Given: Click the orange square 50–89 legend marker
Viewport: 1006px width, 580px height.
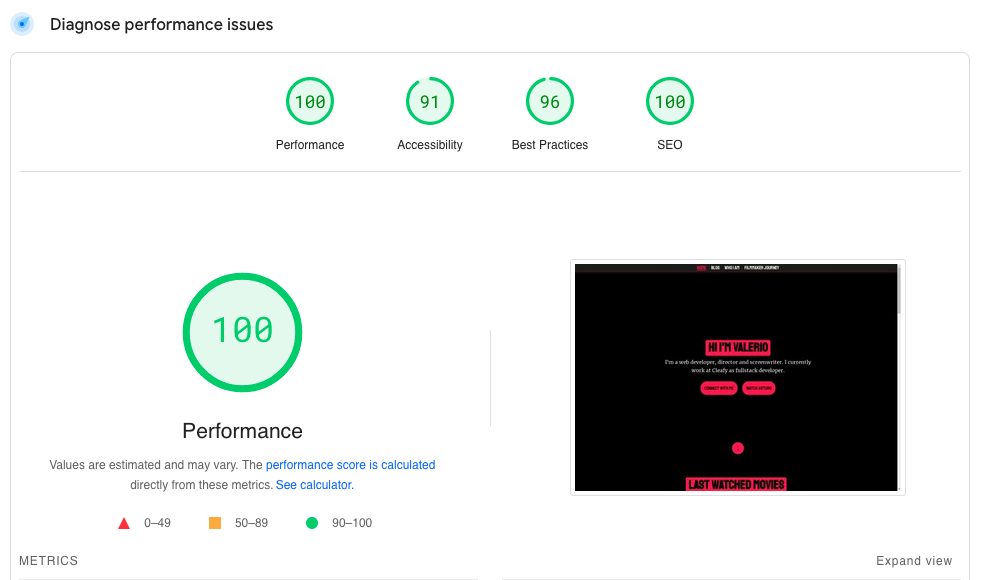Looking at the screenshot, I should (x=215, y=523).
